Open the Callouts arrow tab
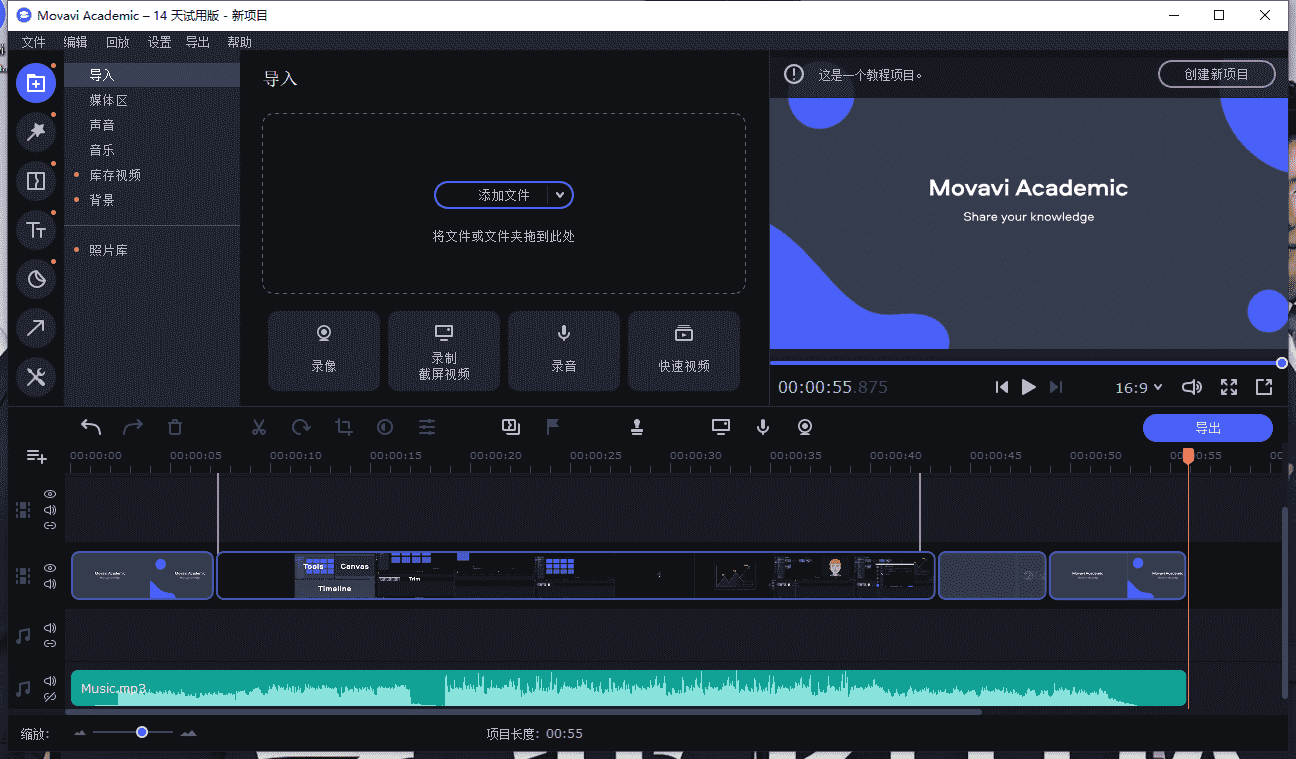The width and height of the screenshot is (1296, 759). (36, 328)
